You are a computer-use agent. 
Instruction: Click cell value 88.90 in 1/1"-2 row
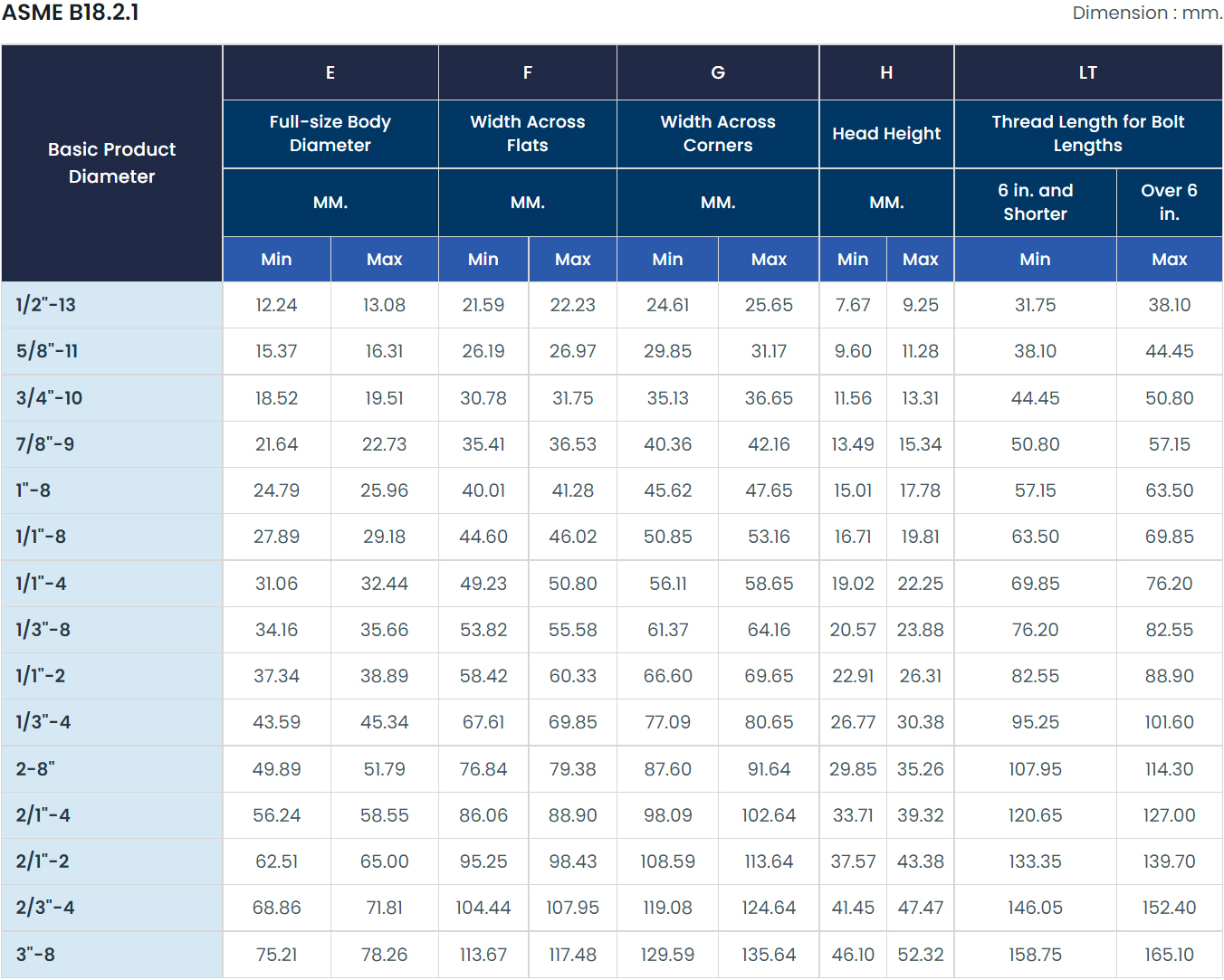1169,676
